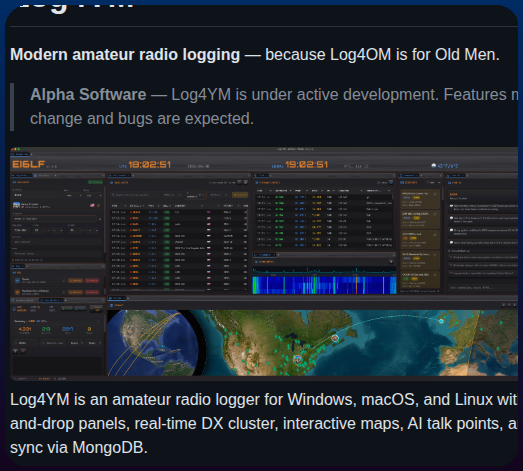Click the bold text "Modern amateur radio logging"
This screenshot has width=523, height=471.
(x=125, y=55)
